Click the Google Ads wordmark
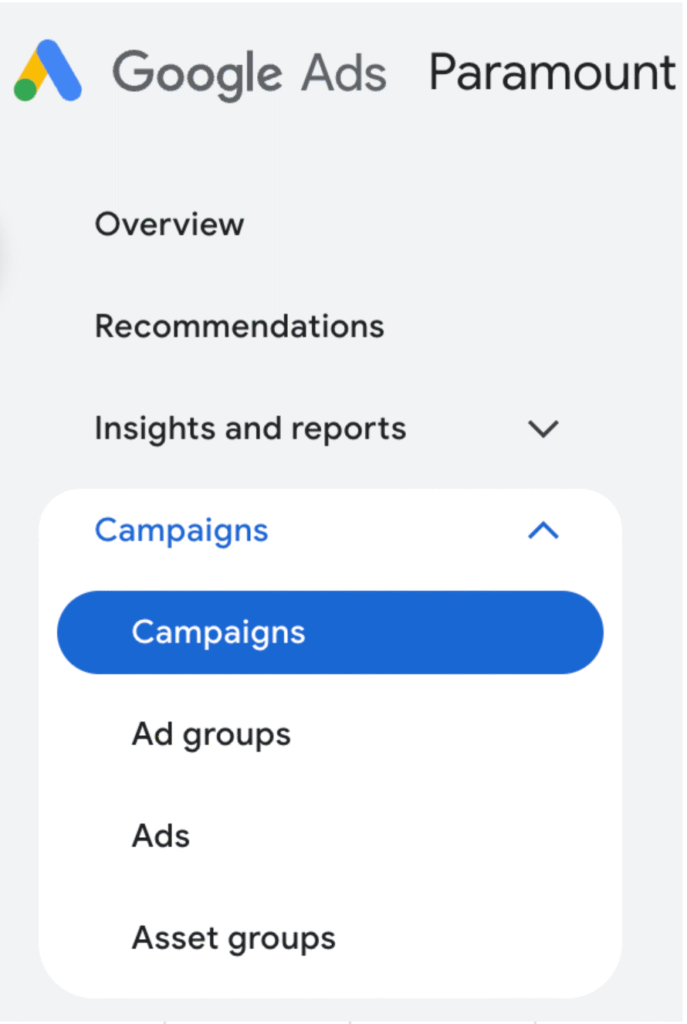The height and width of the screenshot is (1024, 687). [249, 74]
